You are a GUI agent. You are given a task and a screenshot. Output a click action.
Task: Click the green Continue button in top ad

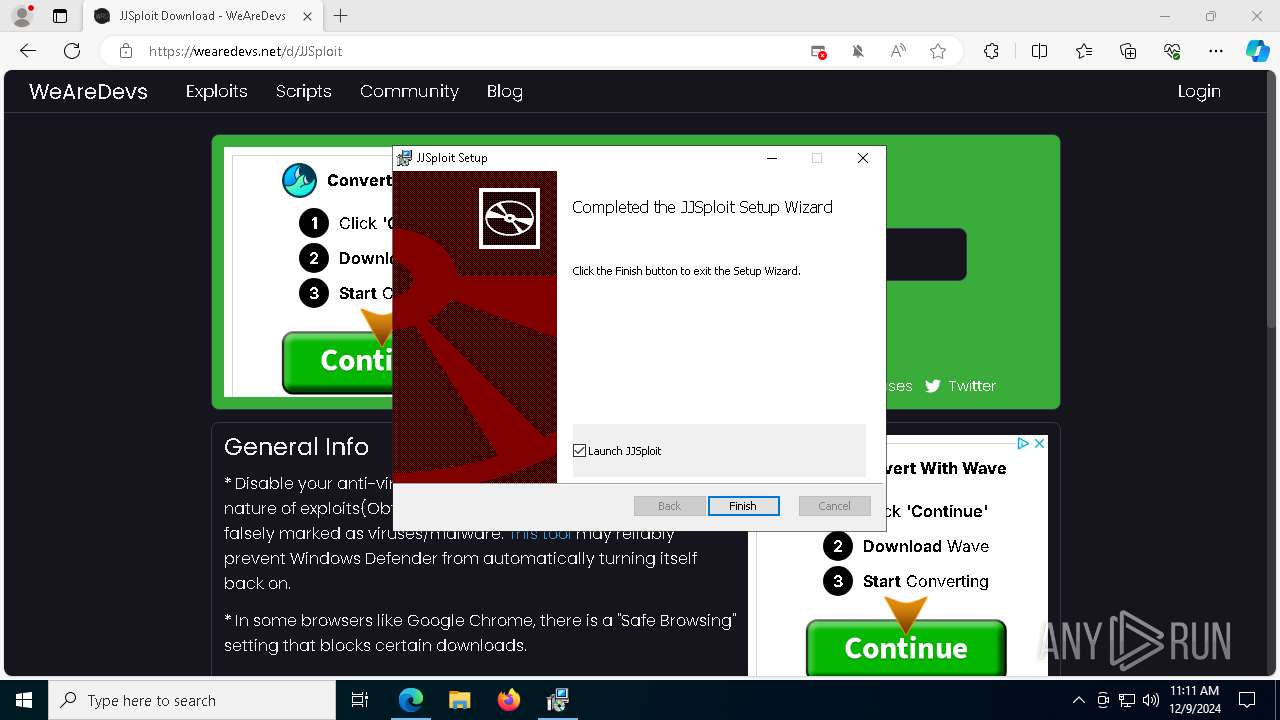[338, 361]
